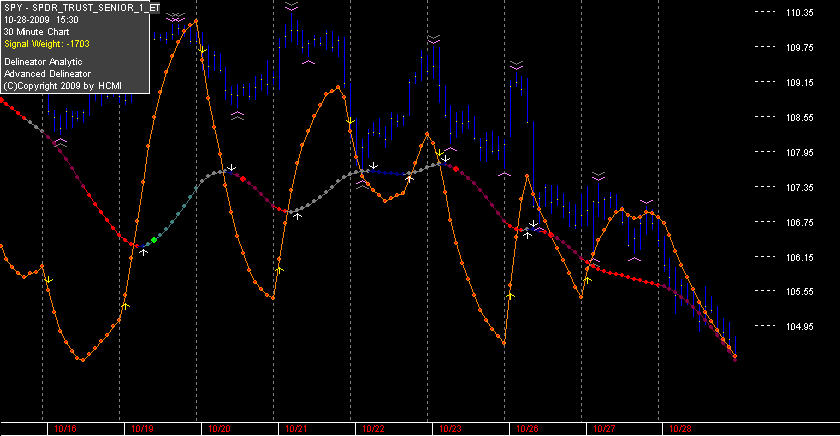The image size is (840, 436).
Task: Click the yellow up arrow below 10/19 trough
Action: coord(125,306)
